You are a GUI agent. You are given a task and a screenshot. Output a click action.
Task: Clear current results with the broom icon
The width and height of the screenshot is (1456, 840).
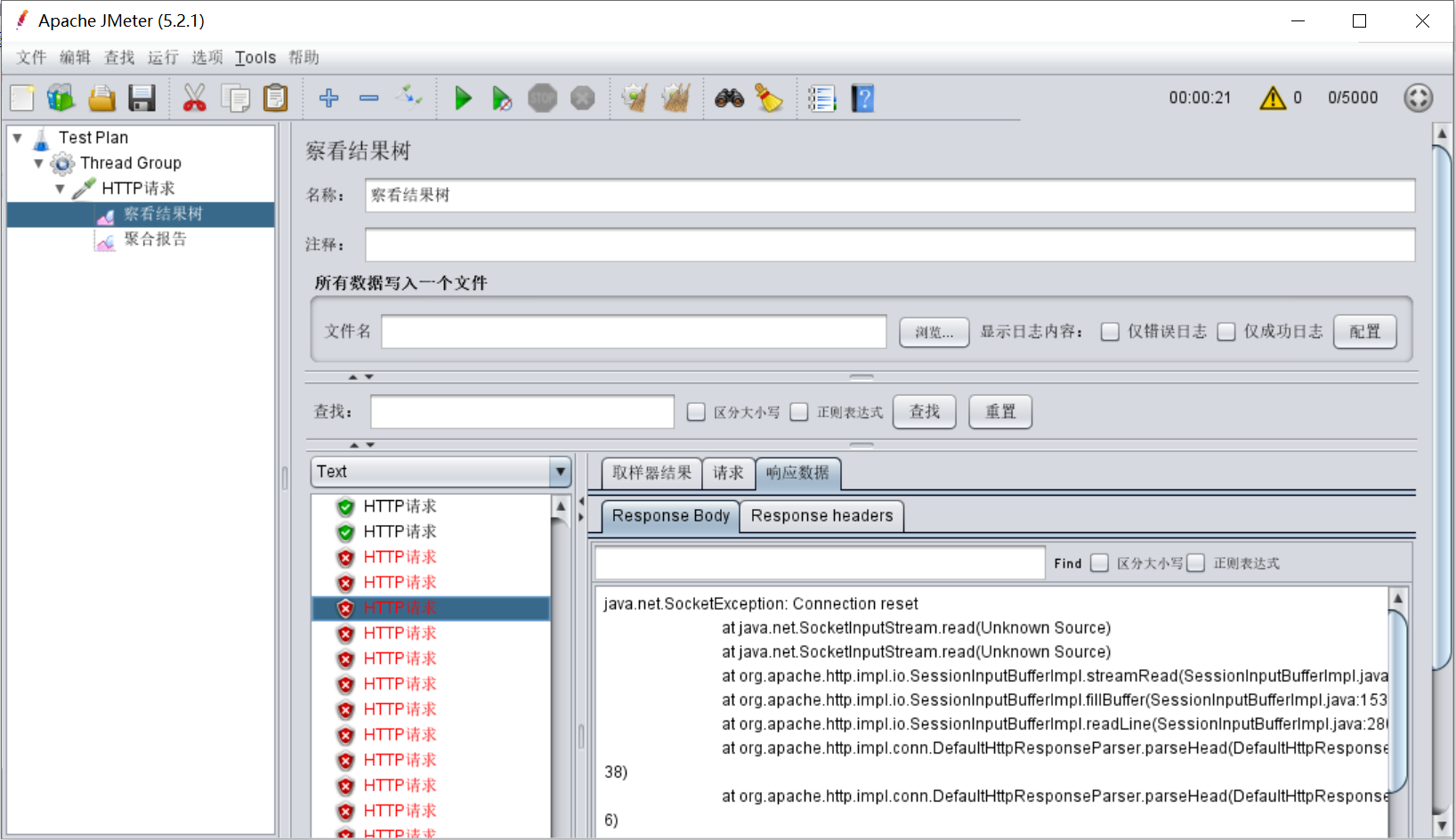coord(635,98)
